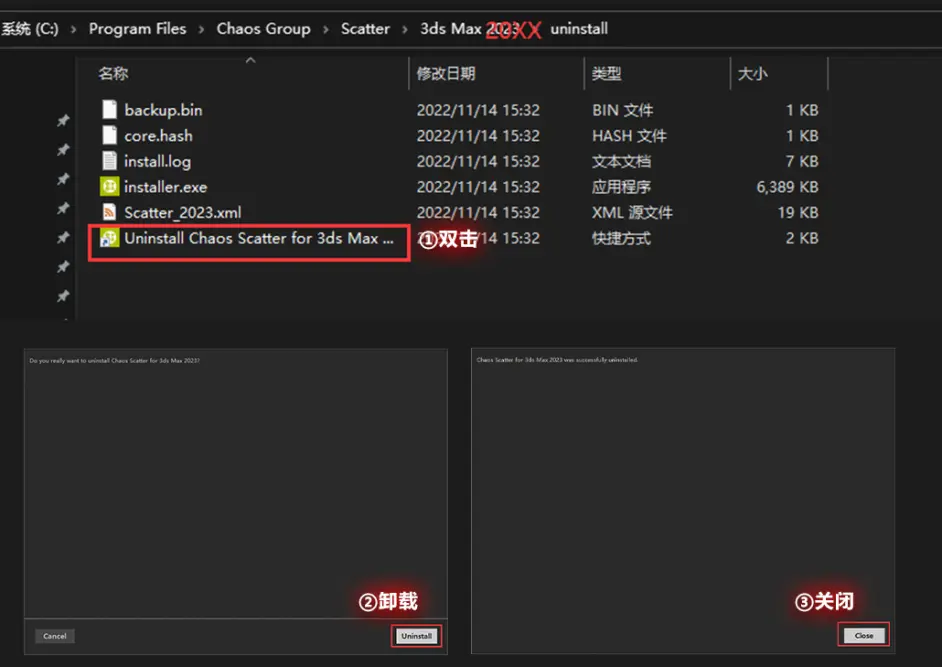Select the core.hash file name

(159, 136)
